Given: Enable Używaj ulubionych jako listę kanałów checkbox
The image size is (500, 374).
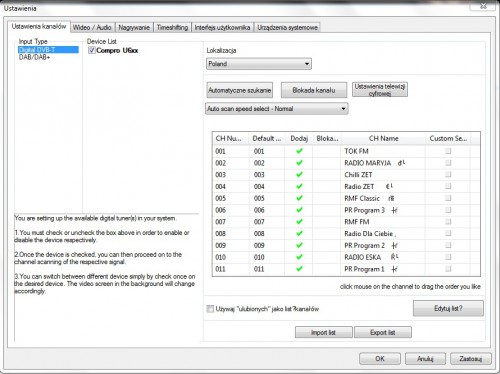Looking at the screenshot, I should (210, 309).
